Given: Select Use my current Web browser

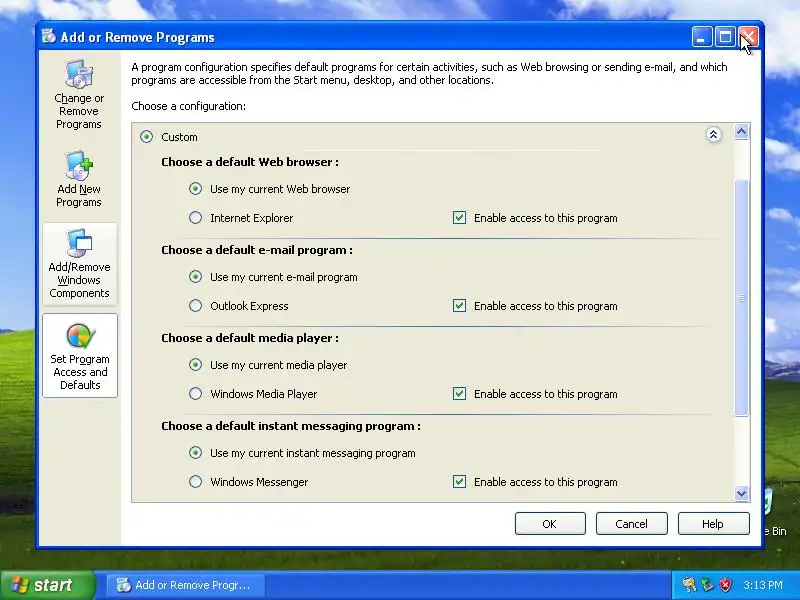Looking at the screenshot, I should pyautogui.click(x=195, y=189).
